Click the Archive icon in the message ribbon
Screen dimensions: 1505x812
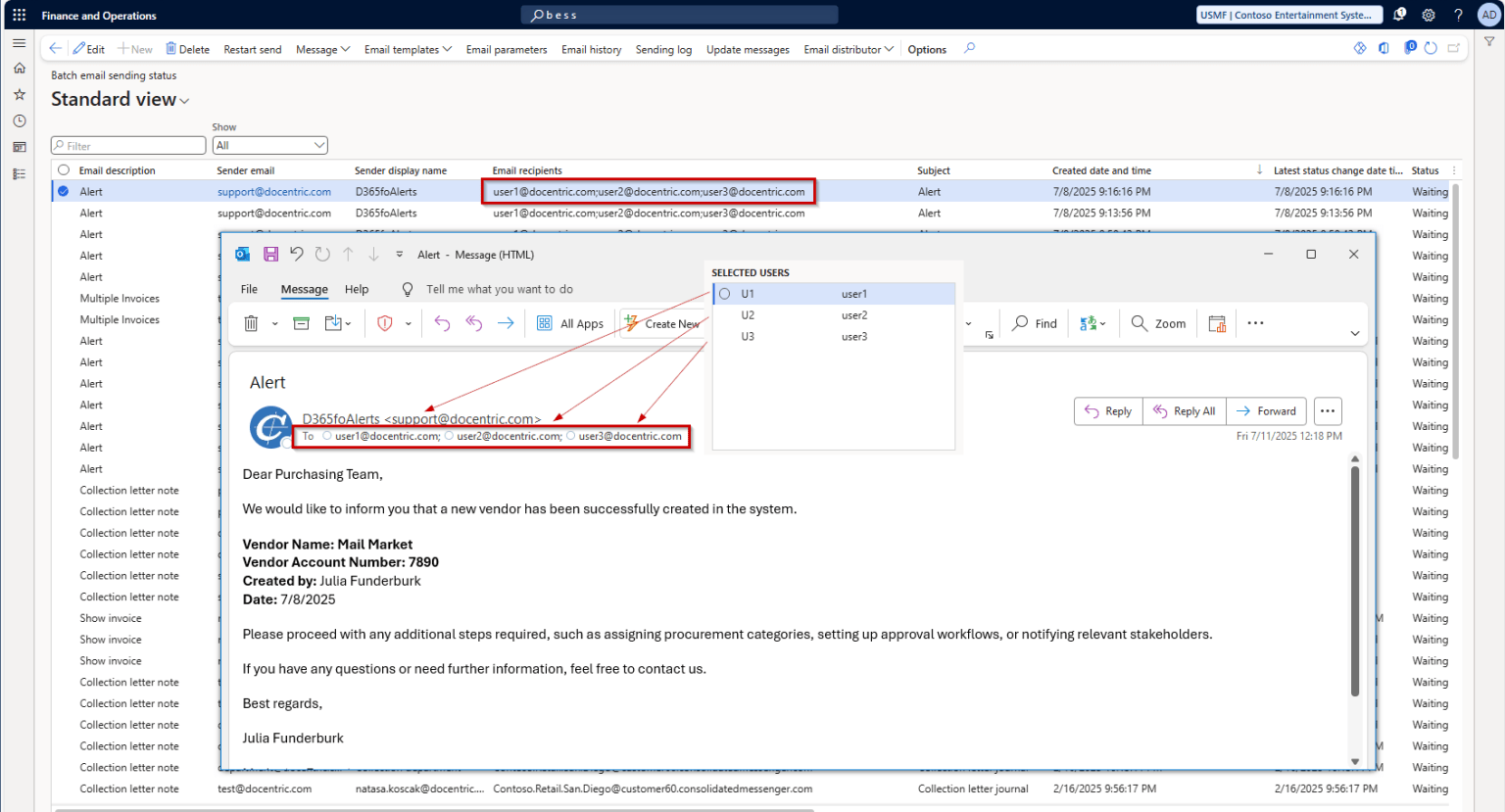click(x=301, y=323)
